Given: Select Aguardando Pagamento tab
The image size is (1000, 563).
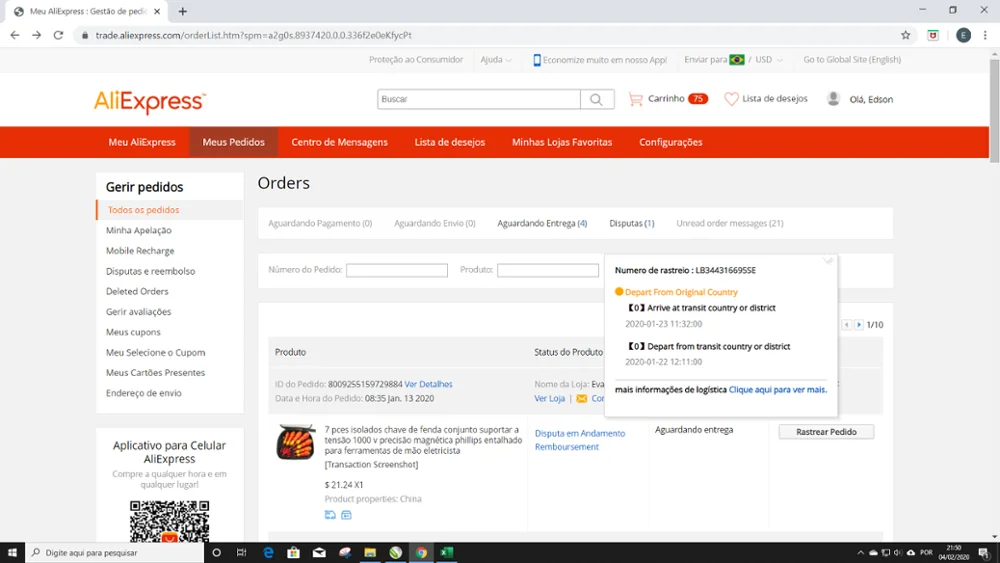Looking at the screenshot, I should 320,223.
